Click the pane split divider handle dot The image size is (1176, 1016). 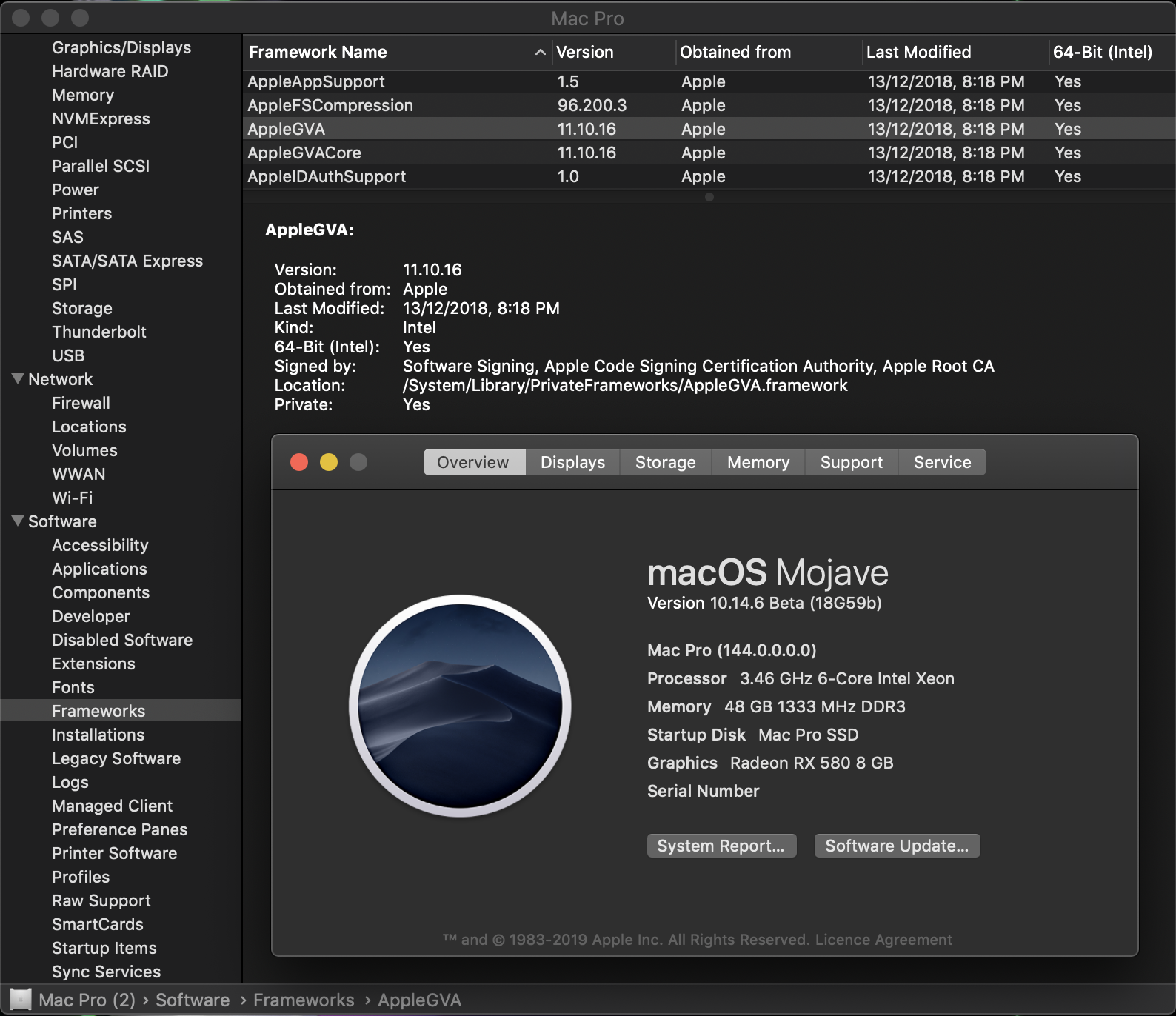(709, 197)
